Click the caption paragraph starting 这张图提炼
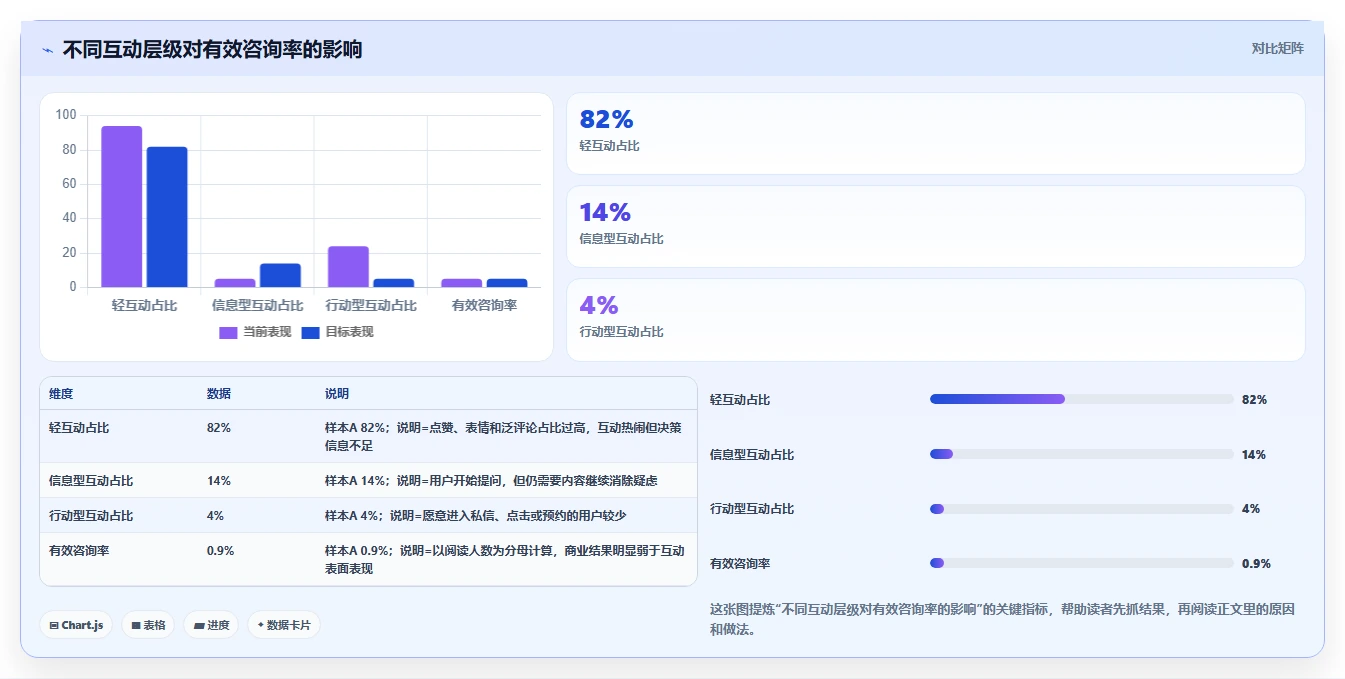 tap(1003, 619)
